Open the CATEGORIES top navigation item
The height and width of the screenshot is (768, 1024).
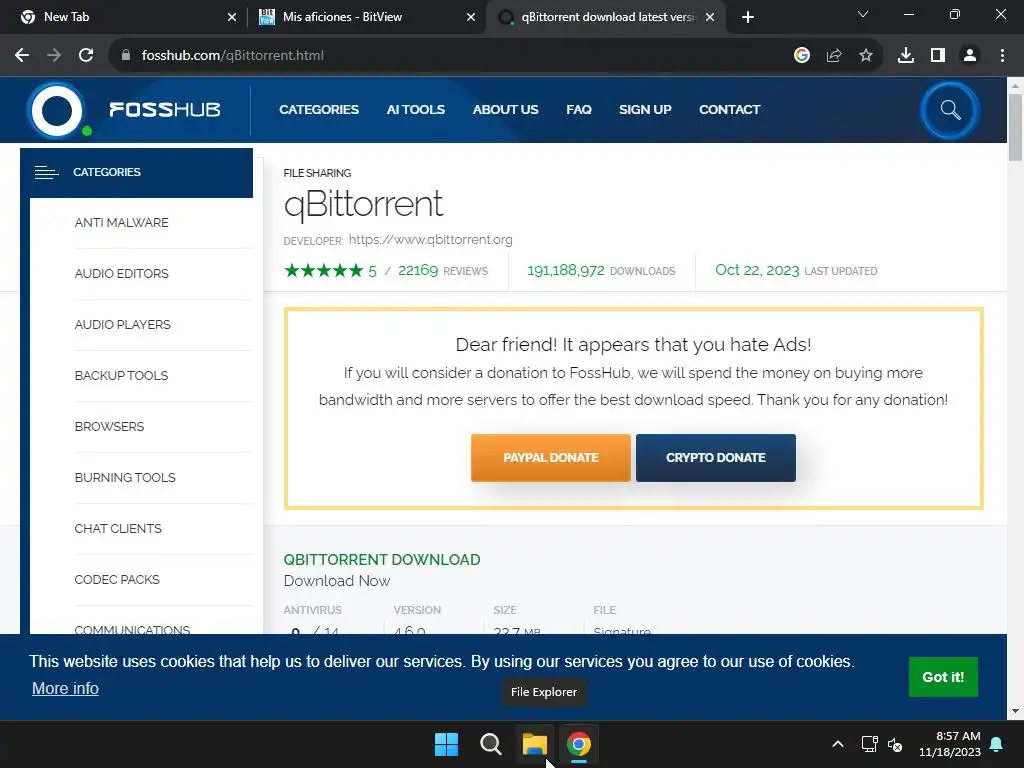click(319, 110)
